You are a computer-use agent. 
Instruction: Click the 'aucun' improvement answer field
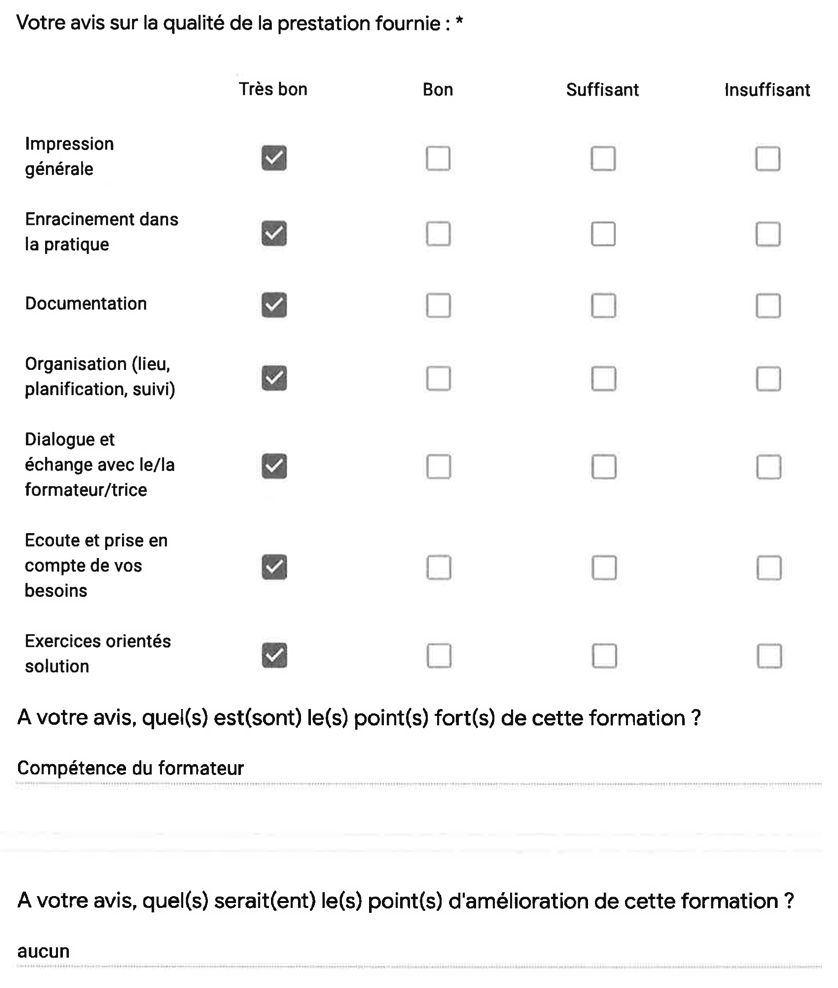click(419, 952)
